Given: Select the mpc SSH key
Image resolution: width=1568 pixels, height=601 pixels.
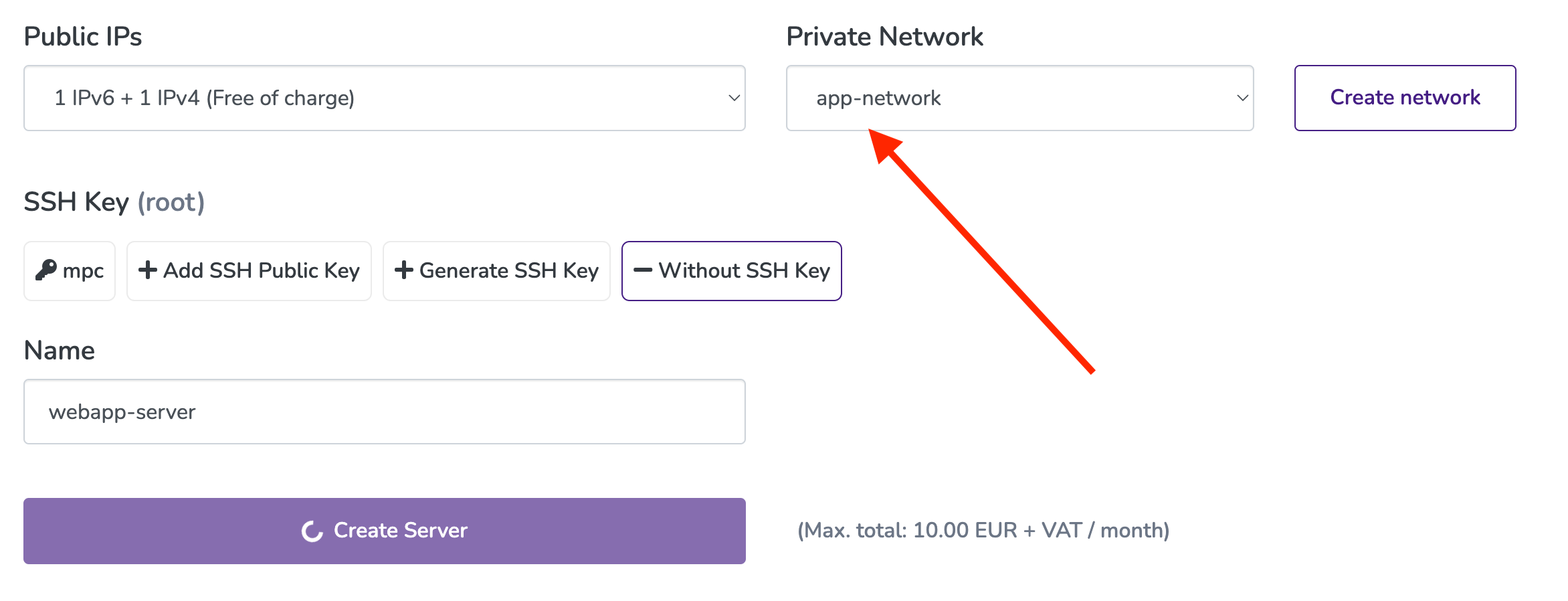Looking at the screenshot, I should click(x=69, y=270).
